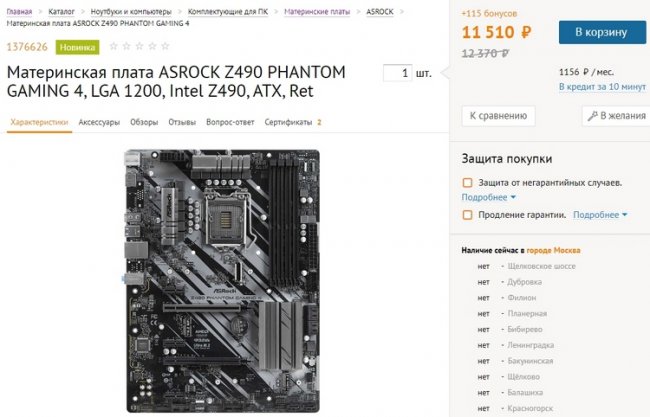Add to cart with «В корзину»
This screenshot has height=417, width=650.
pyautogui.click(x=600, y=32)
